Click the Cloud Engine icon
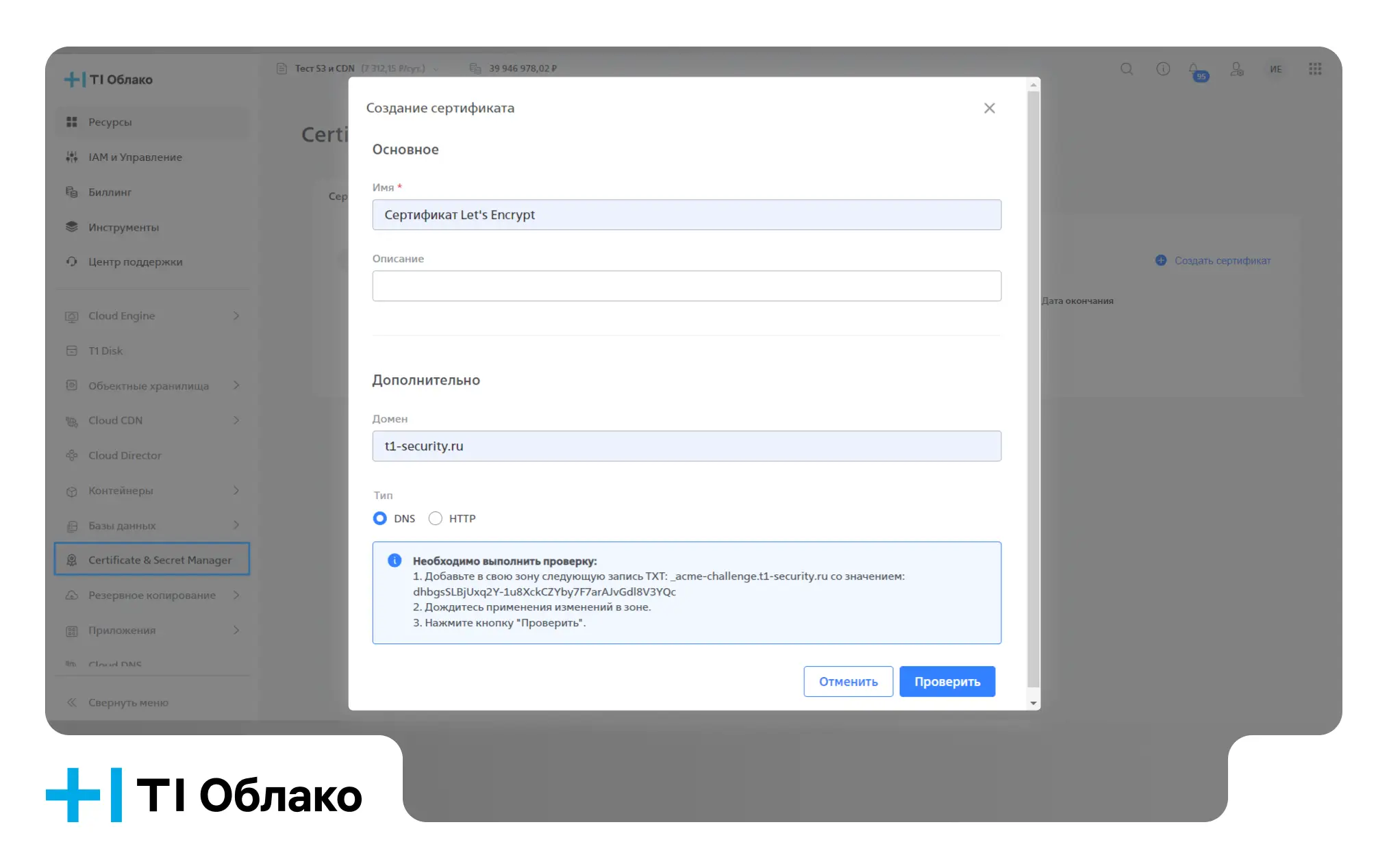This screenshot has width=1389, height=868. click(x=71, y=316)
